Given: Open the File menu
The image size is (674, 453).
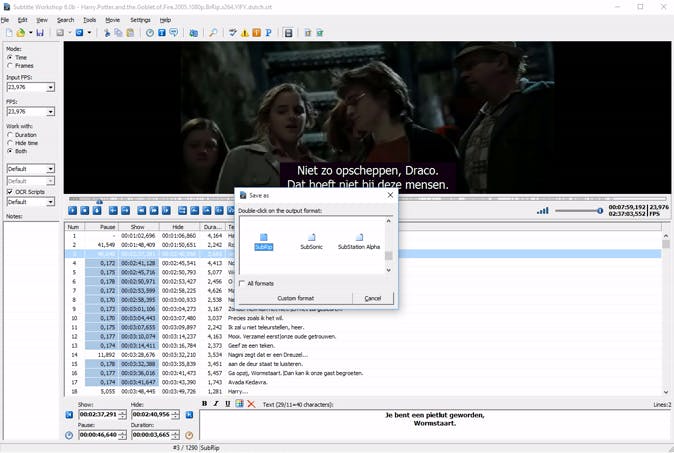Looking at the screenshot, I should (x=5, y=20).
